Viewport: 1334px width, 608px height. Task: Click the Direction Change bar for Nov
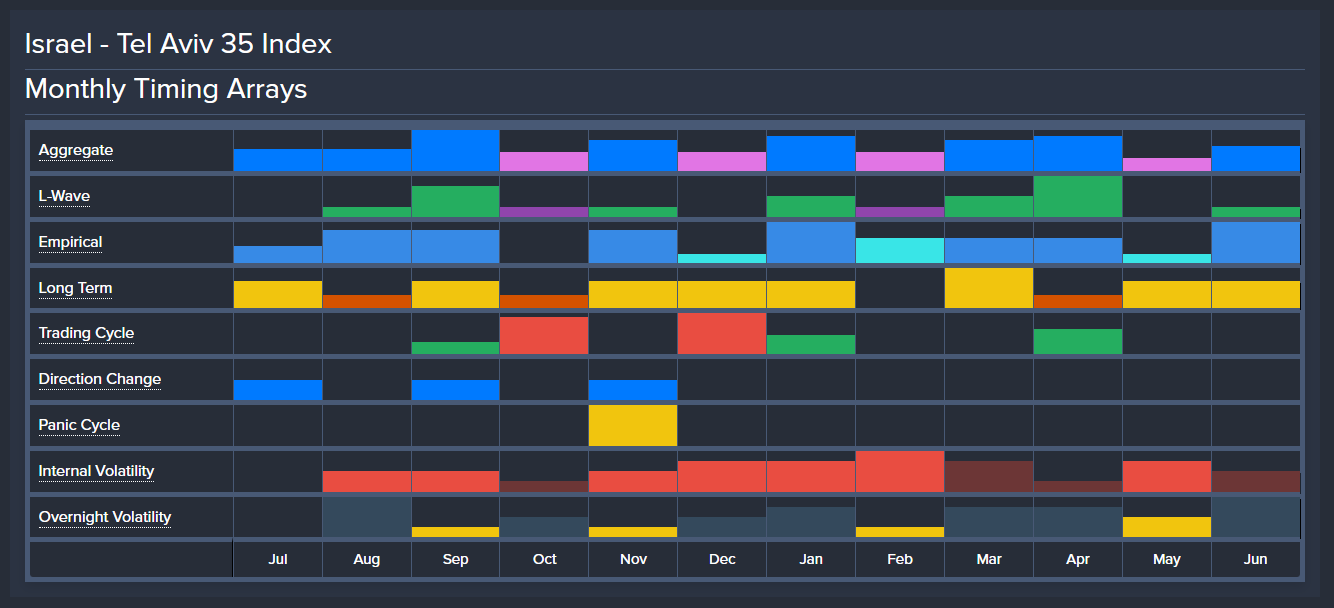634,390
